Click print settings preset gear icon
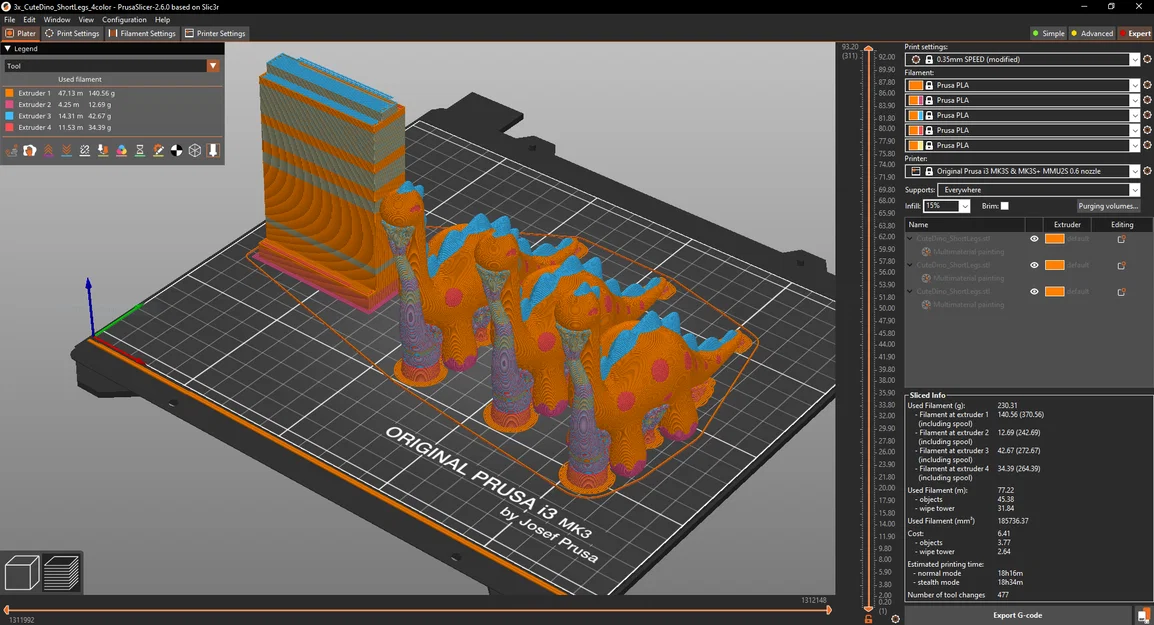 pyautogui.click(x=1147, y=60)
